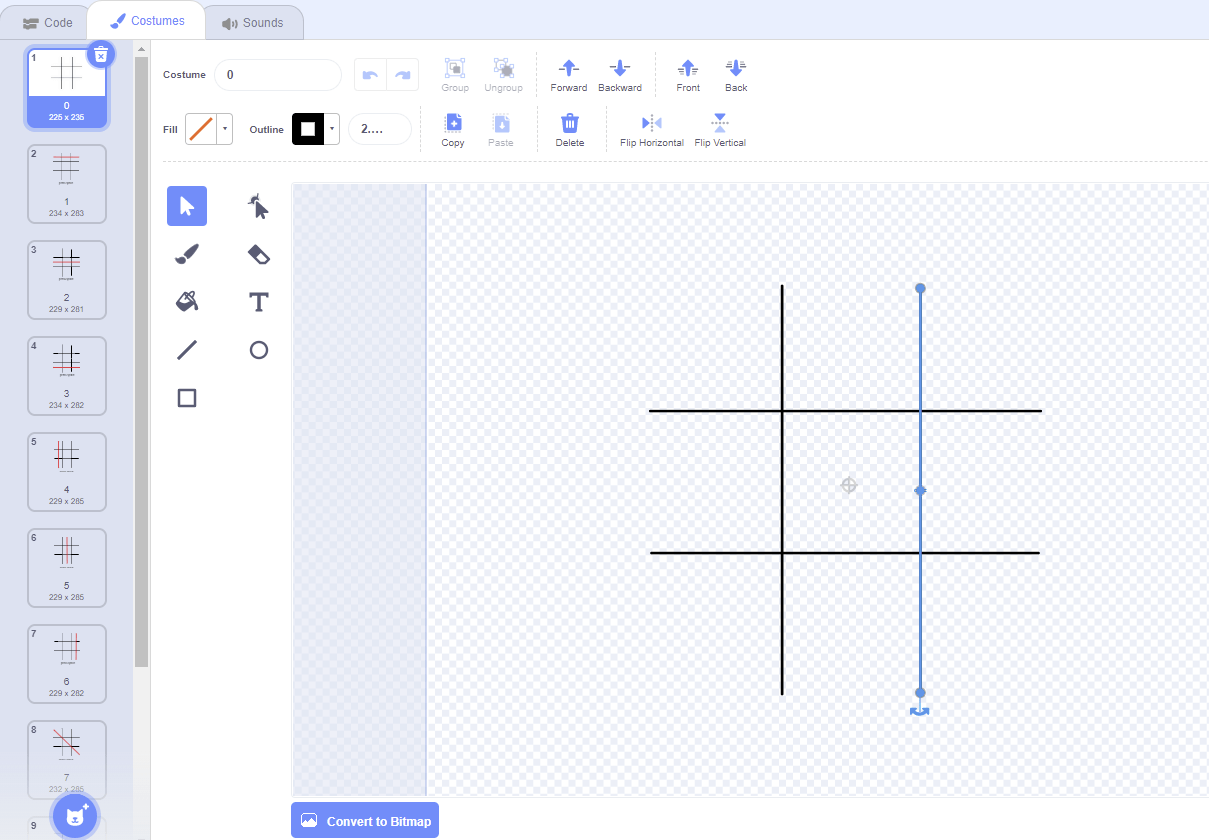Viewport: 1209px width, 840px height.
Task: Ungroup the selected shapes
Action: point(504,75)
